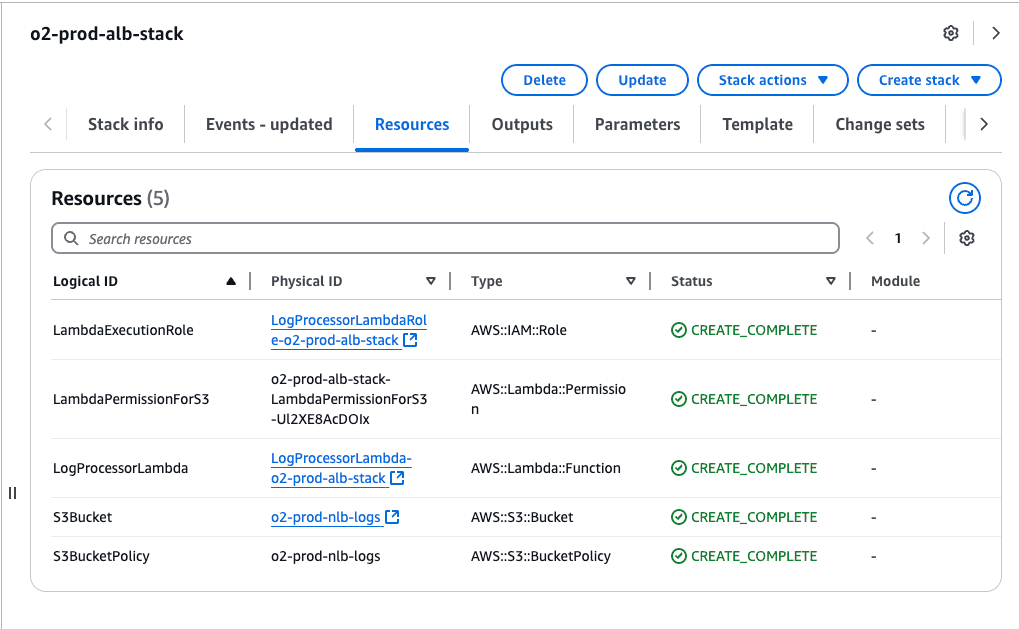The width and height of the screenshot is (1019, 629).
Task: Open the LogProcessorLambda-o2-prod-alb-stack link
Action: click(340, 468)
